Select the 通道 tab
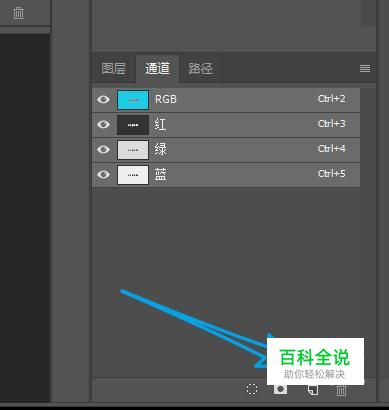Screen dimensions: 389x410 pos(158,68)
